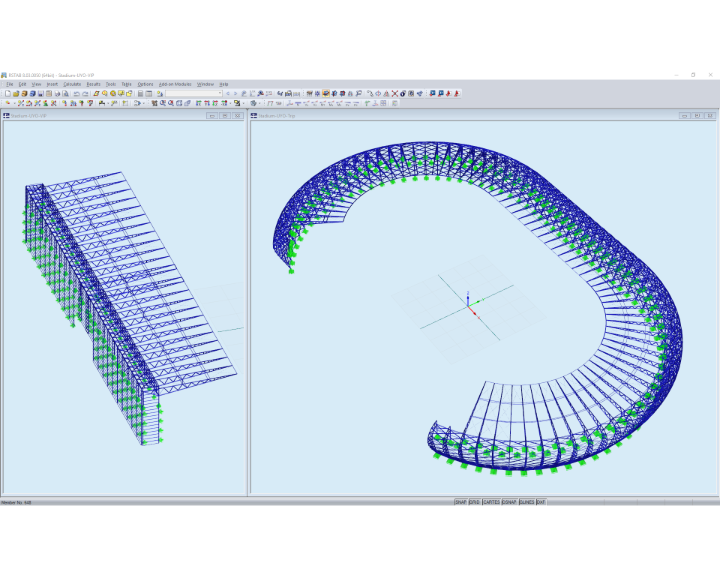The width and height of the screenshot is (720, 576).
Task: Toggle SNAP in status bar
Action: pos(461,502)
